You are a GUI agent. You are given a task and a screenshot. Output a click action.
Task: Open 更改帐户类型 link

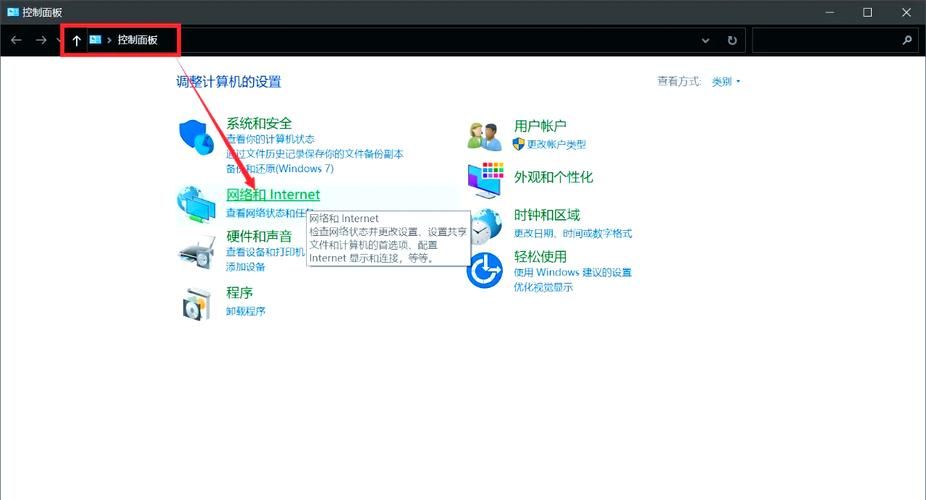coord(556,144)
